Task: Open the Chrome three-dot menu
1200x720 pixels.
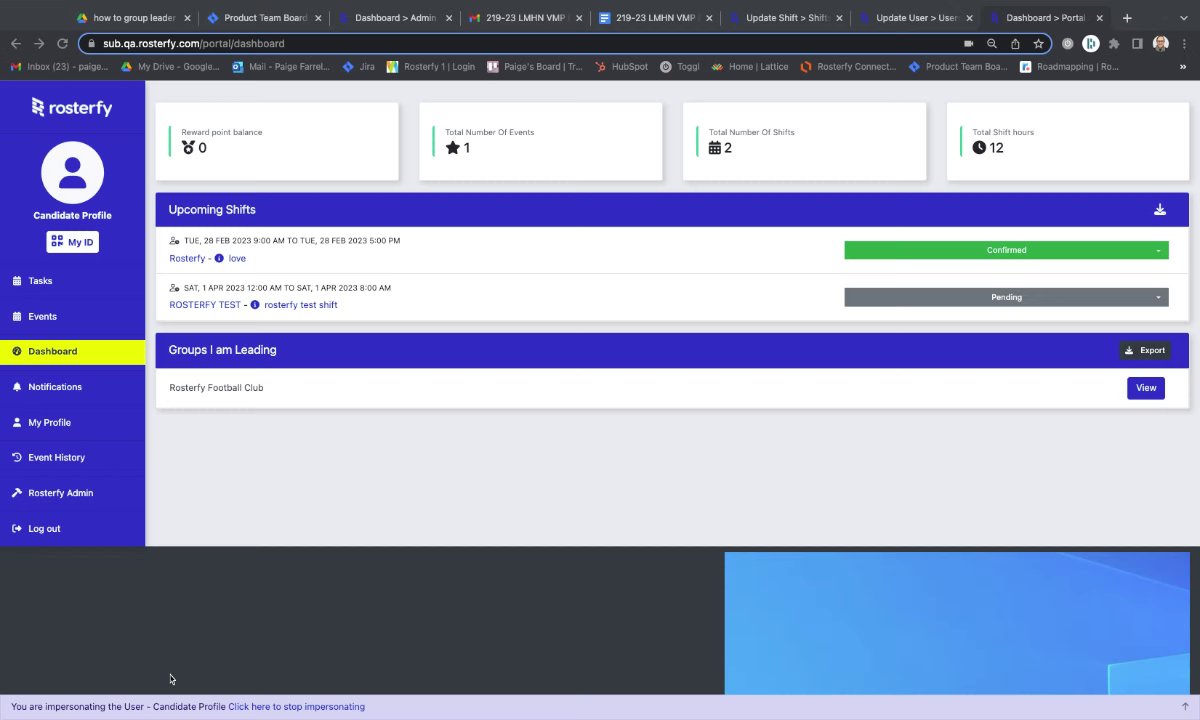Action: [1183, 44]
